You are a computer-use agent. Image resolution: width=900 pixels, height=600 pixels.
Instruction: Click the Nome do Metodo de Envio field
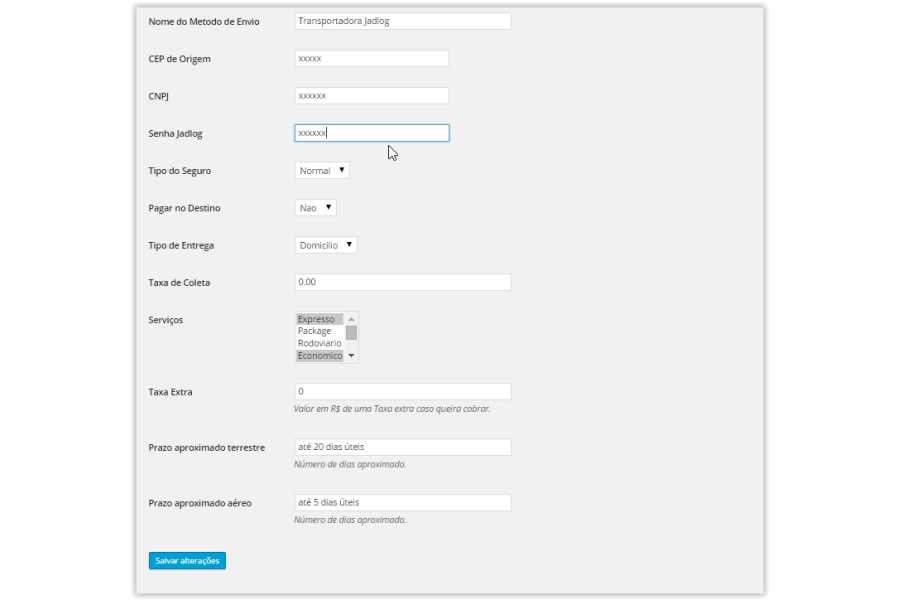pos(402,21)
